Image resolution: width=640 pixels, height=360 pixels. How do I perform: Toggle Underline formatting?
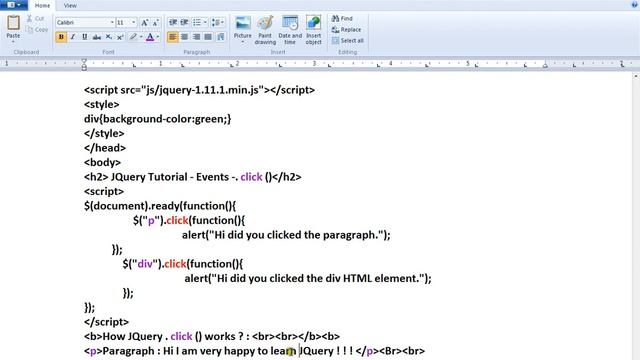click(x=84, y=37)
